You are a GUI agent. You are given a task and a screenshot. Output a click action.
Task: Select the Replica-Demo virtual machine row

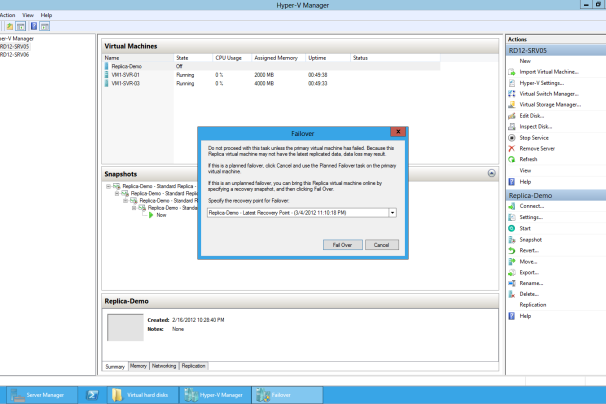(x=272, y=66)
